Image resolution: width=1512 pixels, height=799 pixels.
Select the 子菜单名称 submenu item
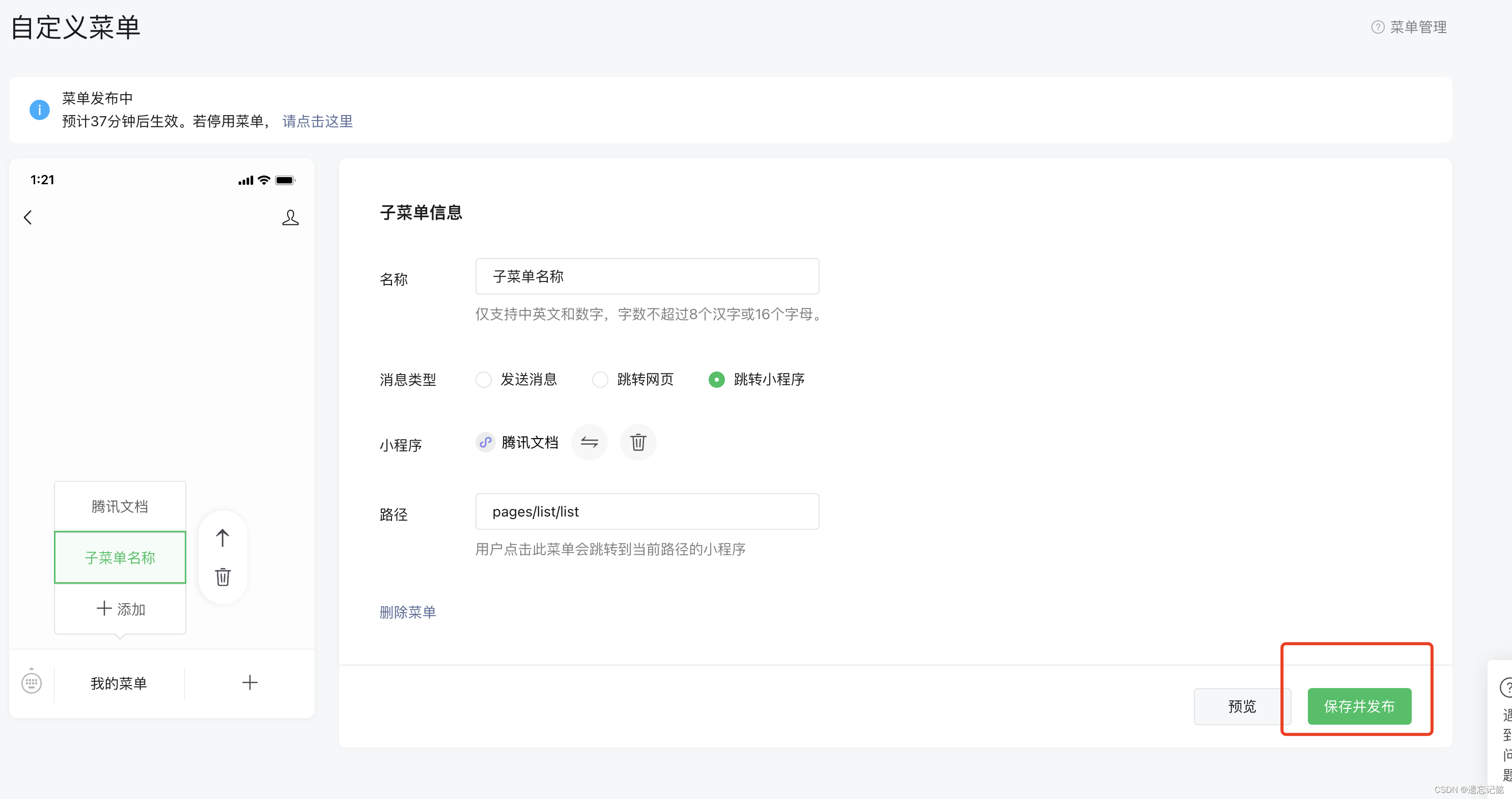pyautogui.click(x=120, y=557)
